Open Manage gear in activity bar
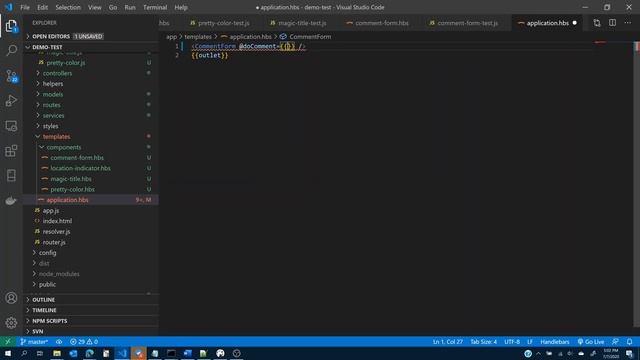The image size is (640, 360). click(11, 322)
